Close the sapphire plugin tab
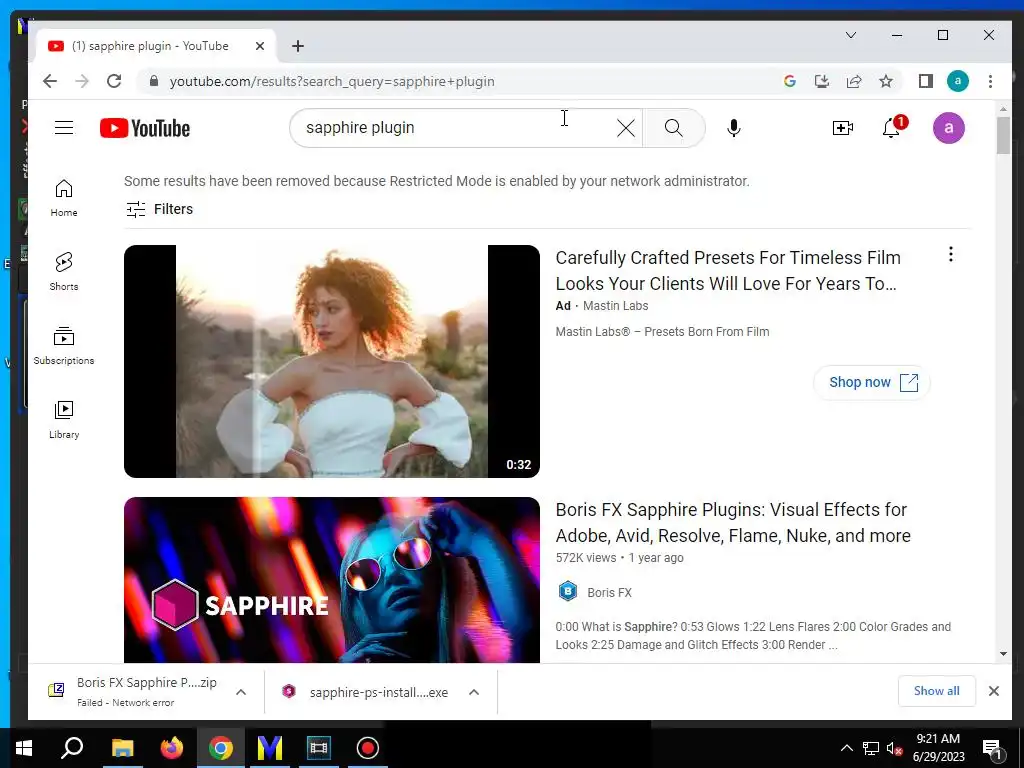Screen dimensions: 1024x768 [260, 46]
